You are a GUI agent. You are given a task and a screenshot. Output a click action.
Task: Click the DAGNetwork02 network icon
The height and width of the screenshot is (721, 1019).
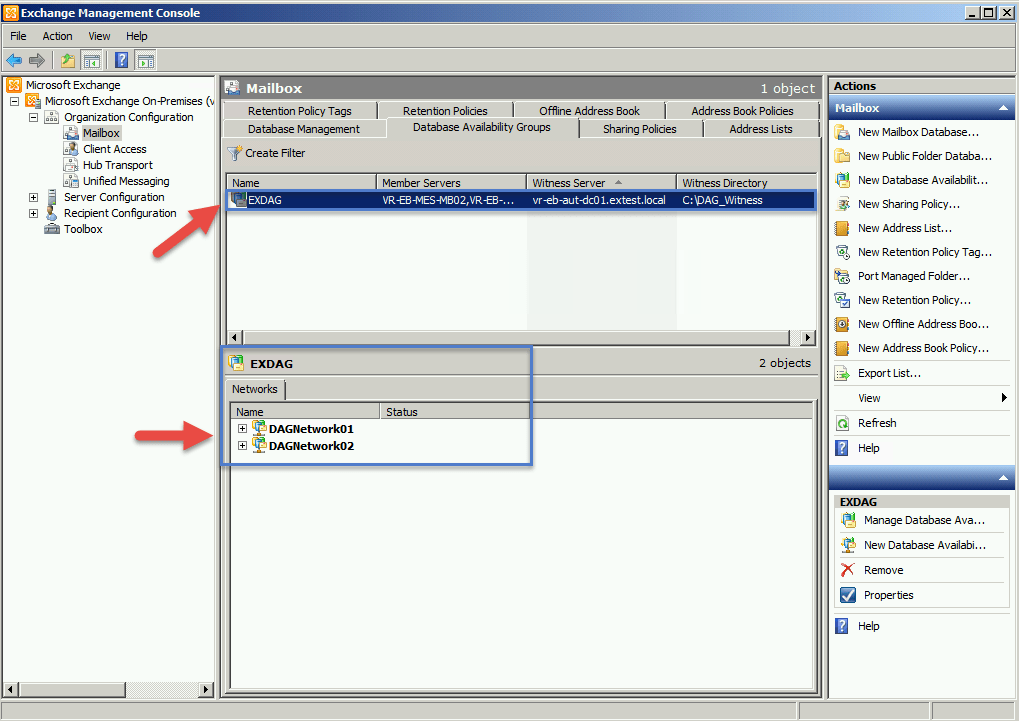(x=259, y=445)
